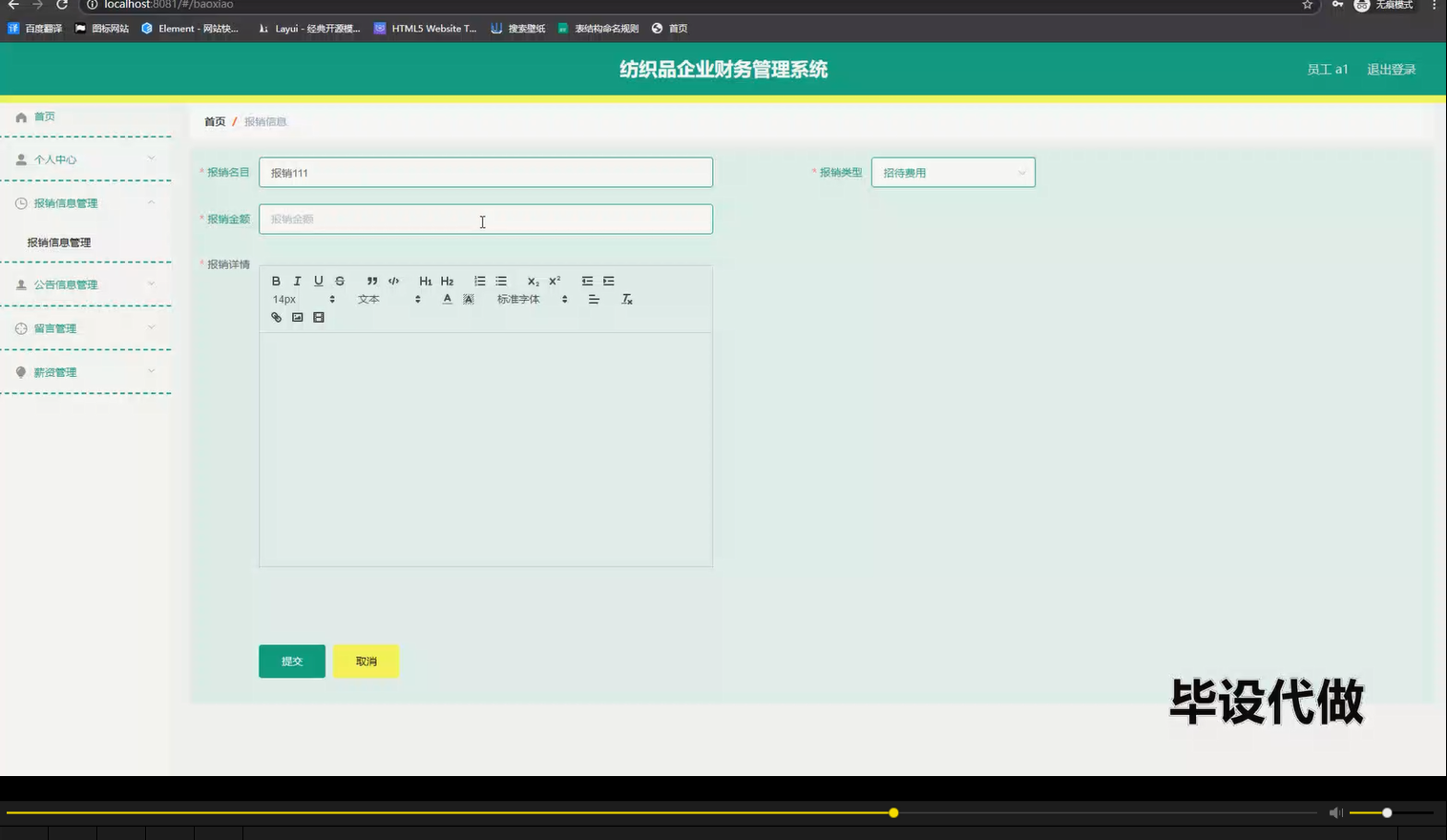Screen dimensions: 1447x840
Task: Open the text alignment options
Action: pos(594,299)
